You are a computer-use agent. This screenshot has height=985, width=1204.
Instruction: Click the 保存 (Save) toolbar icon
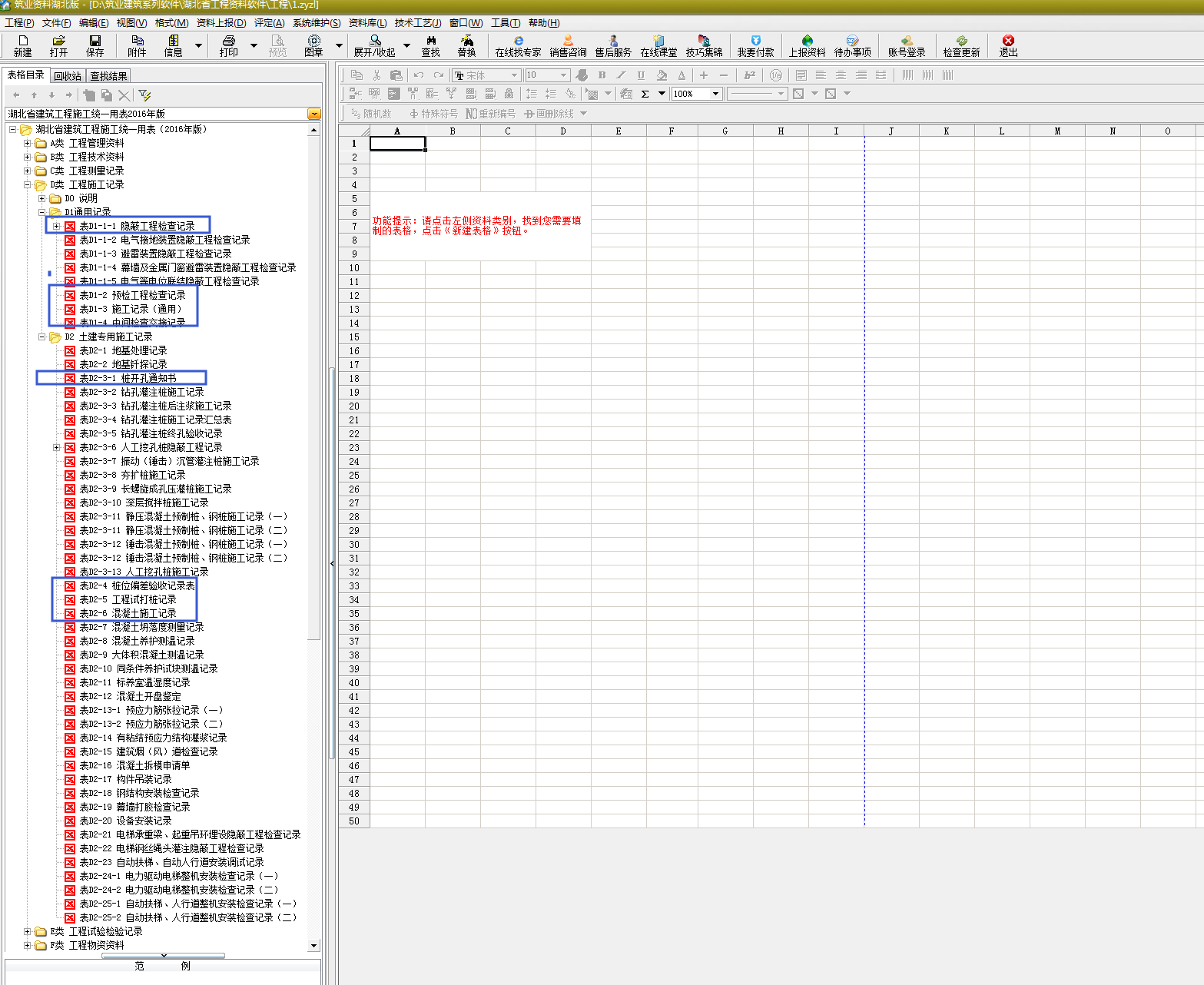tap(95, 45)
